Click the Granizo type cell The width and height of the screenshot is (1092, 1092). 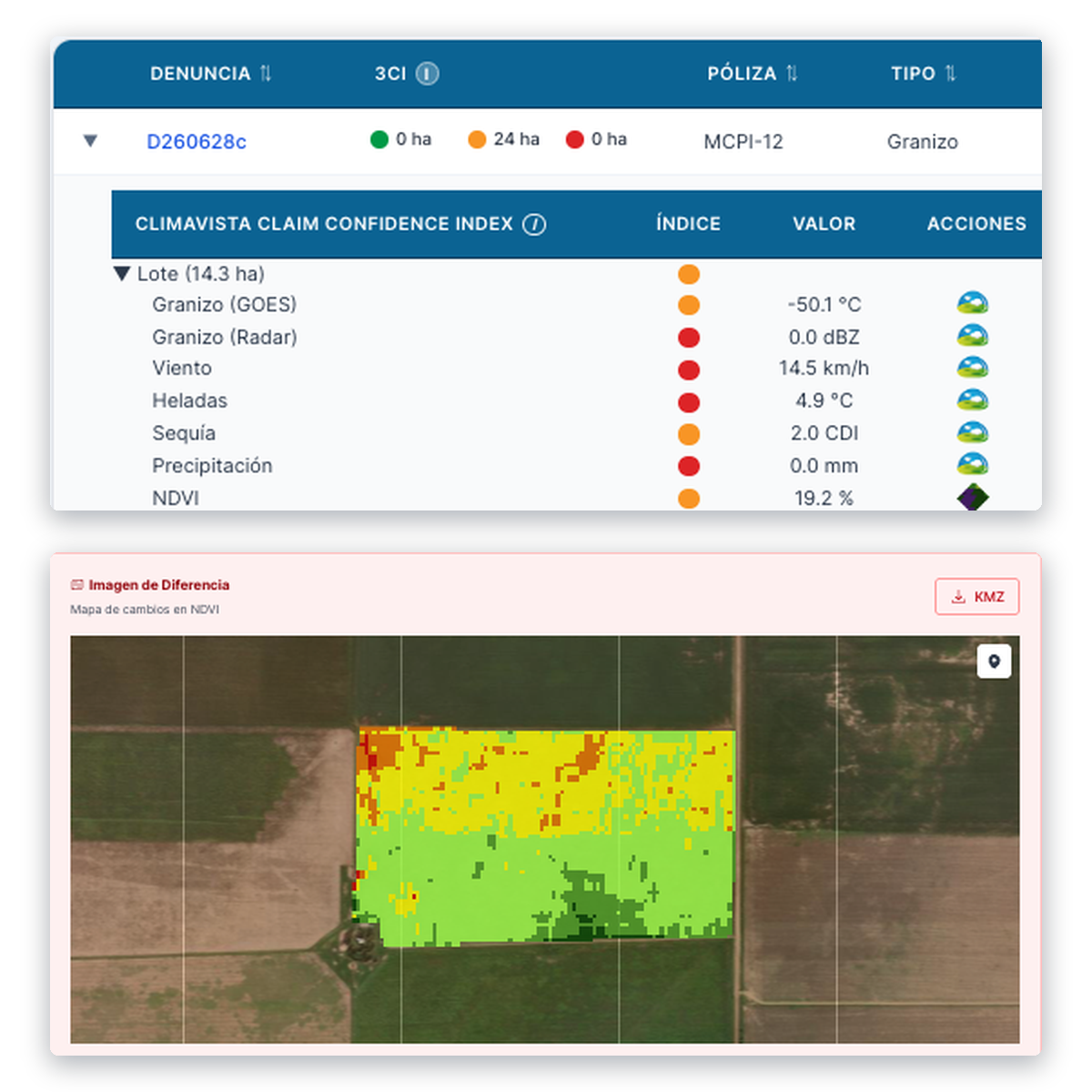point(923,142)
